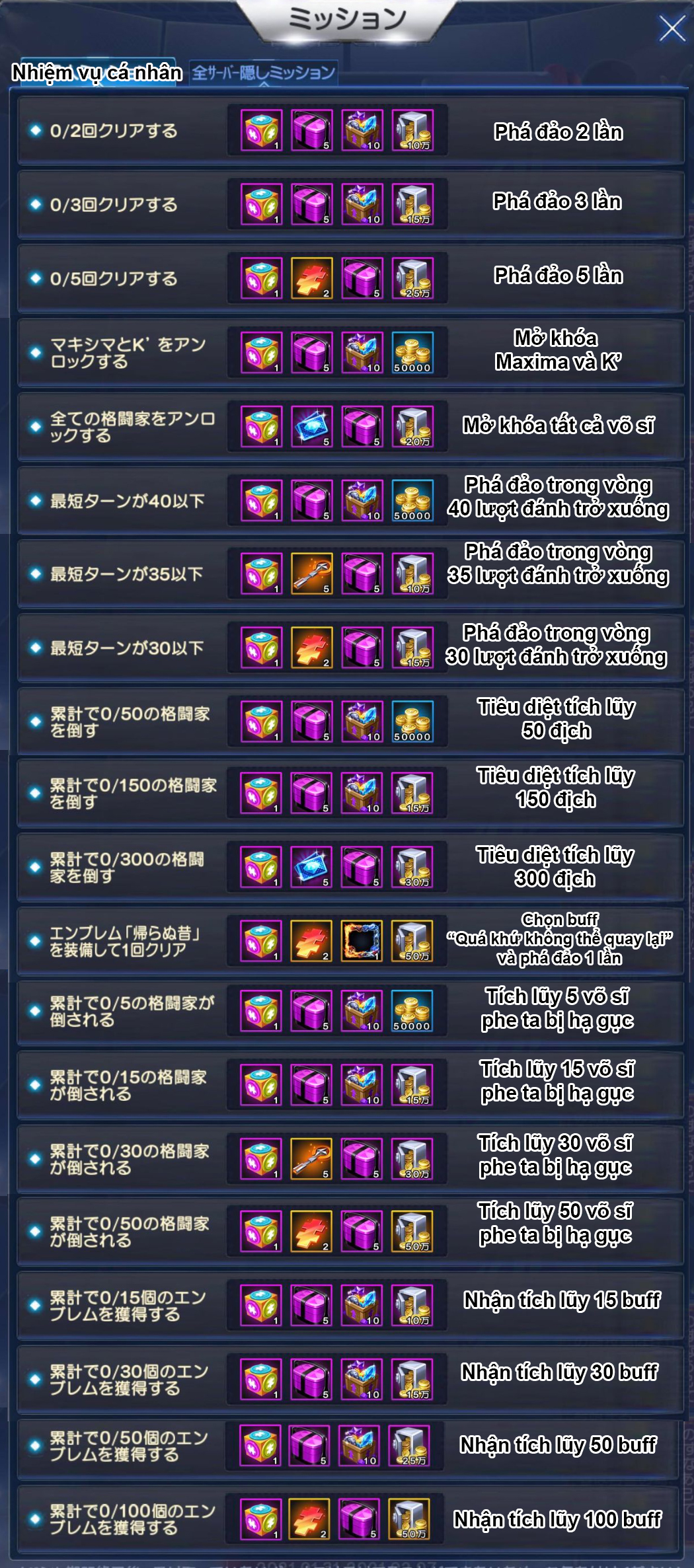This screenshot has width=694, height=1568.
Task: Switch to the 全サーバー隠しミッション tab
Action: [x=264, y=73]
